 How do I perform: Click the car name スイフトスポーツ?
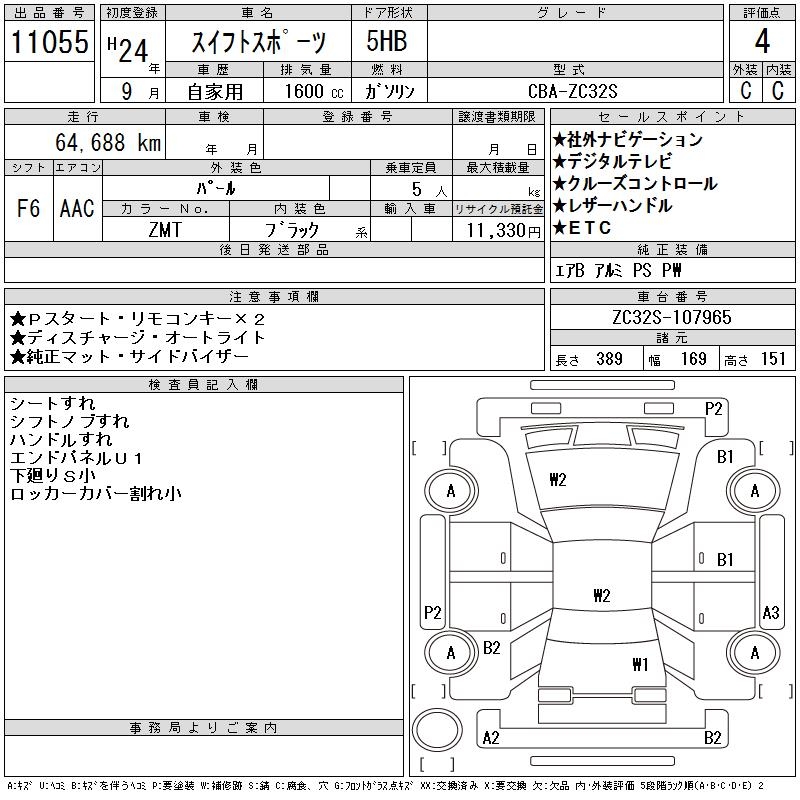259,43
